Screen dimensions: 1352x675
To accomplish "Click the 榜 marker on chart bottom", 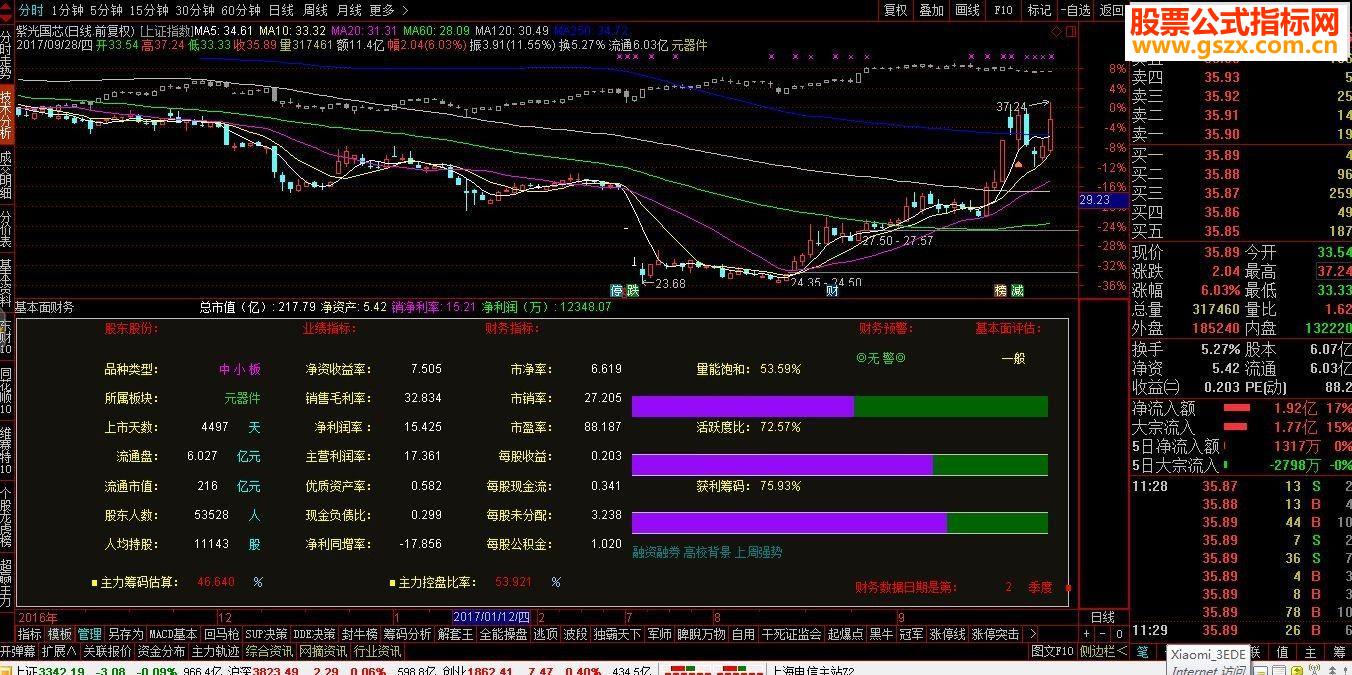I will 1001,291.
